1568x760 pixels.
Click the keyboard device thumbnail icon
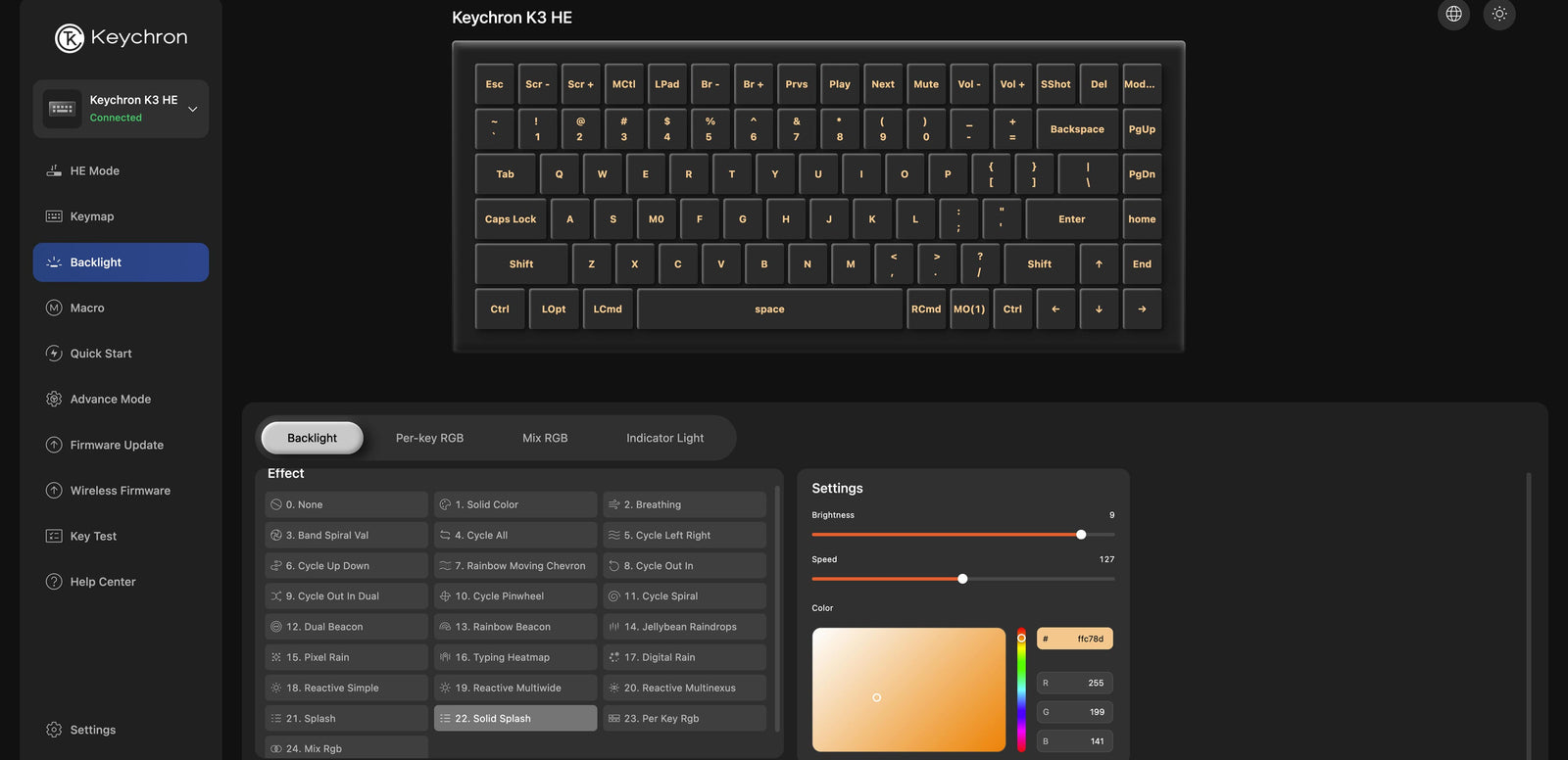[63, 109]
